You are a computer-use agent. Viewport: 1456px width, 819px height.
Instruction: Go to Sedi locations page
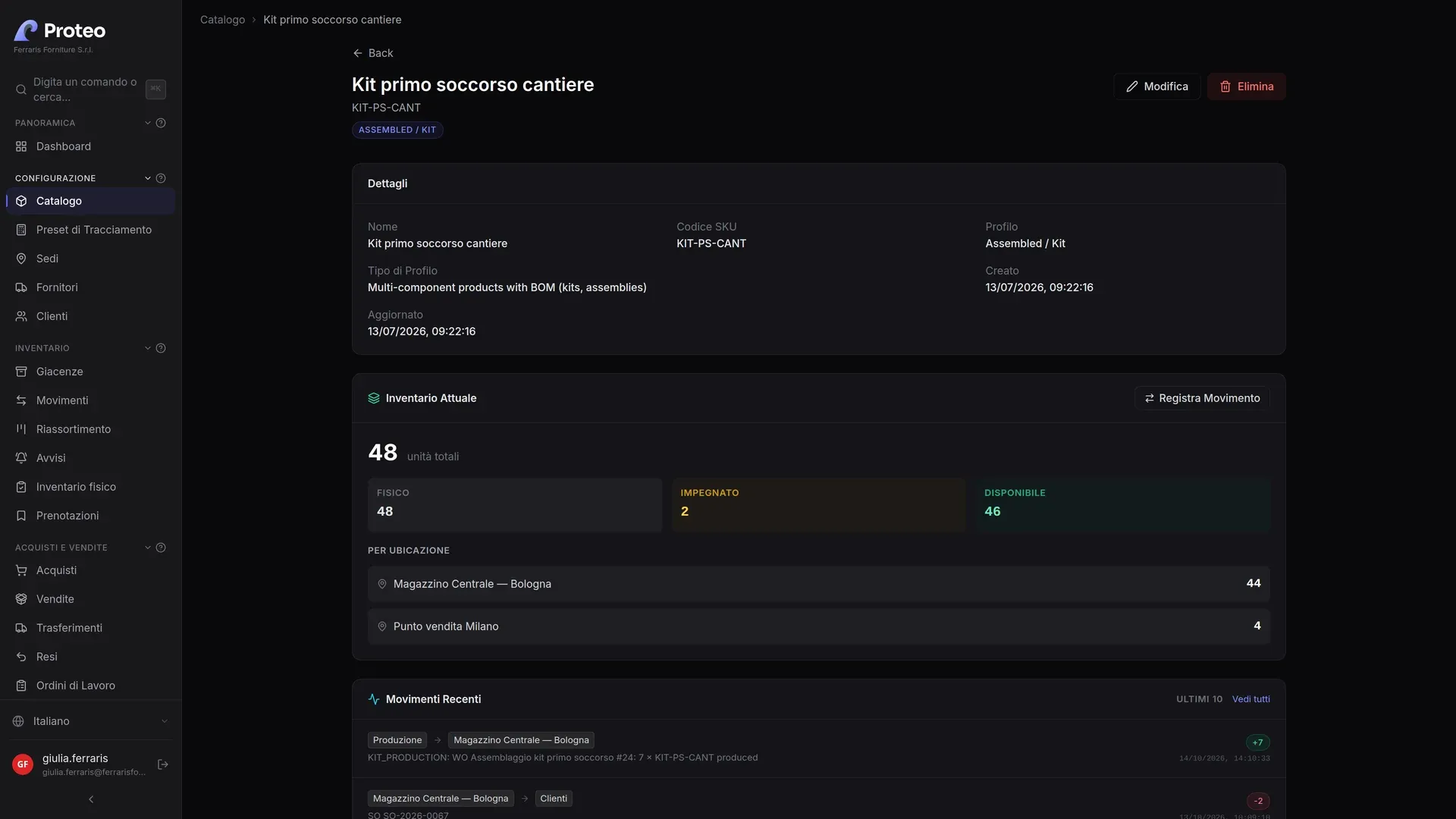pos(90,259)
